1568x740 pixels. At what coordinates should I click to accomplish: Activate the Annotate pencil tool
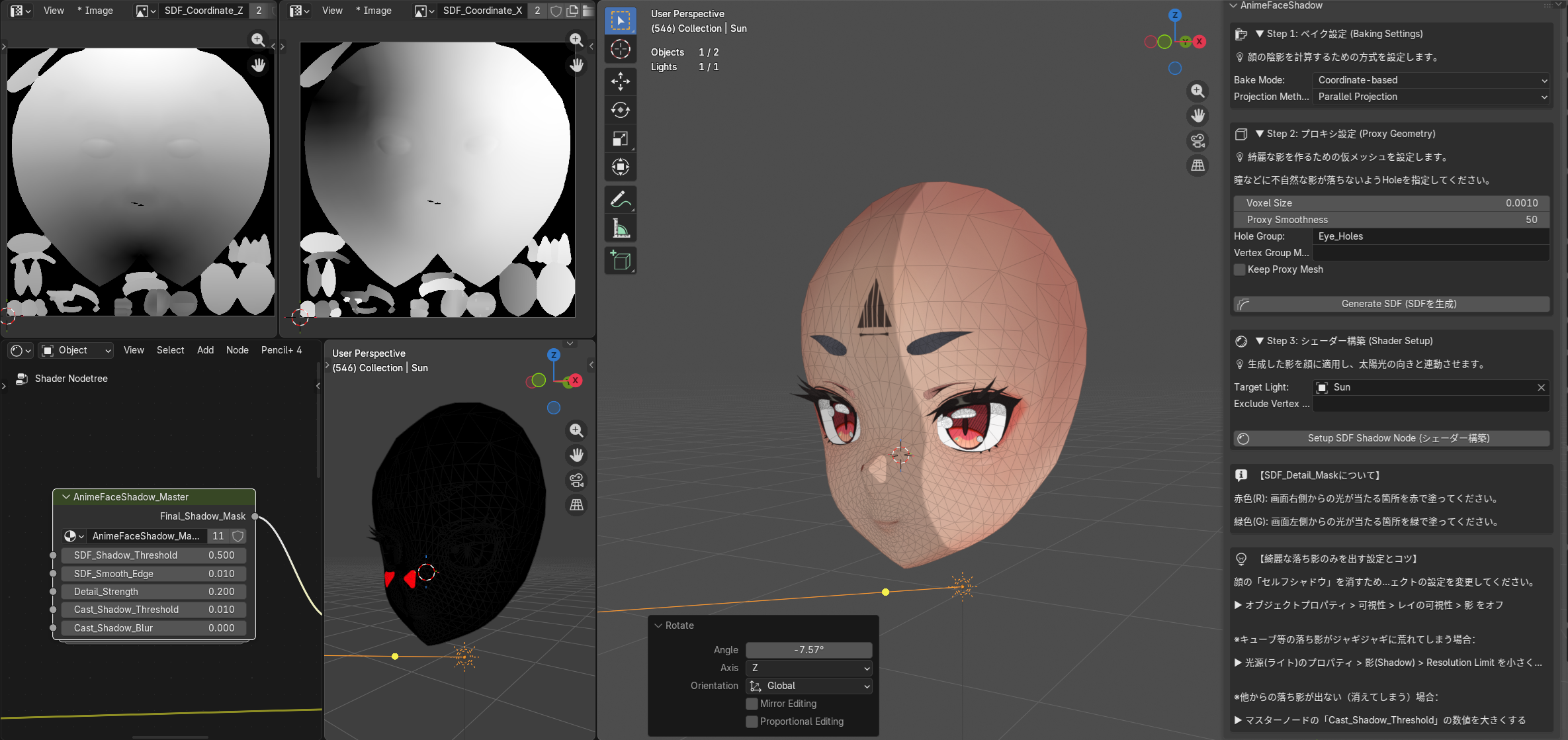point(620,199)
